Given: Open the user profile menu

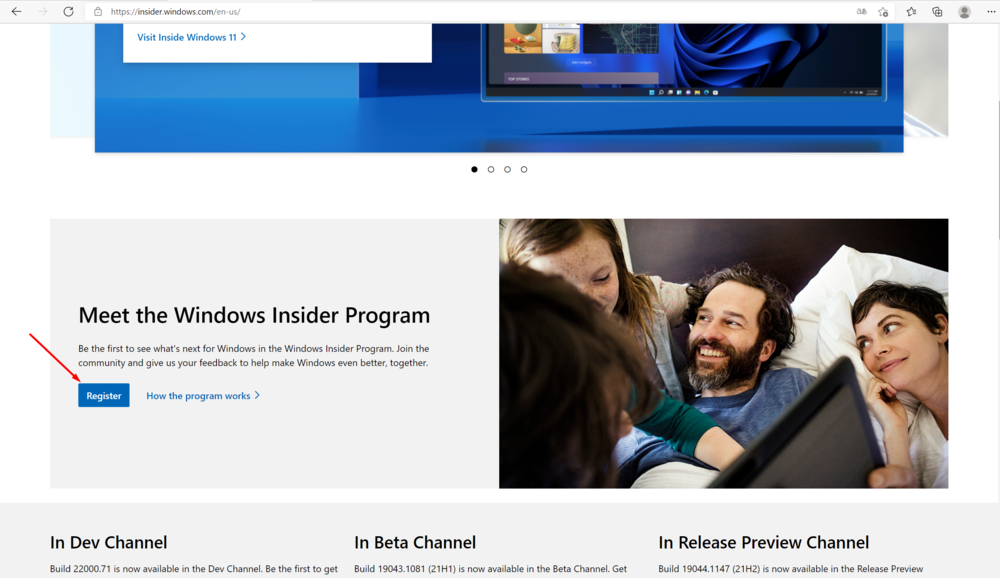Looking at the screenshot, I should click(x=964, y=12).
